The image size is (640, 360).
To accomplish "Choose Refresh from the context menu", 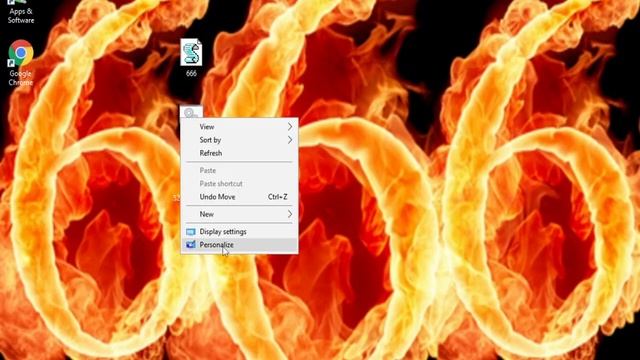I will pyautogui.click(x=239, y=153).
